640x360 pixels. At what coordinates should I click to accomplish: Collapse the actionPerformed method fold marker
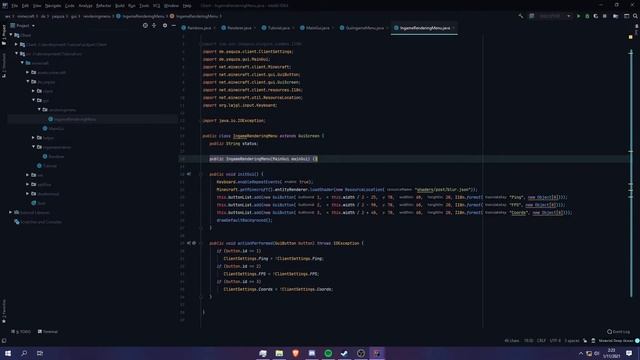coord(200,243)
